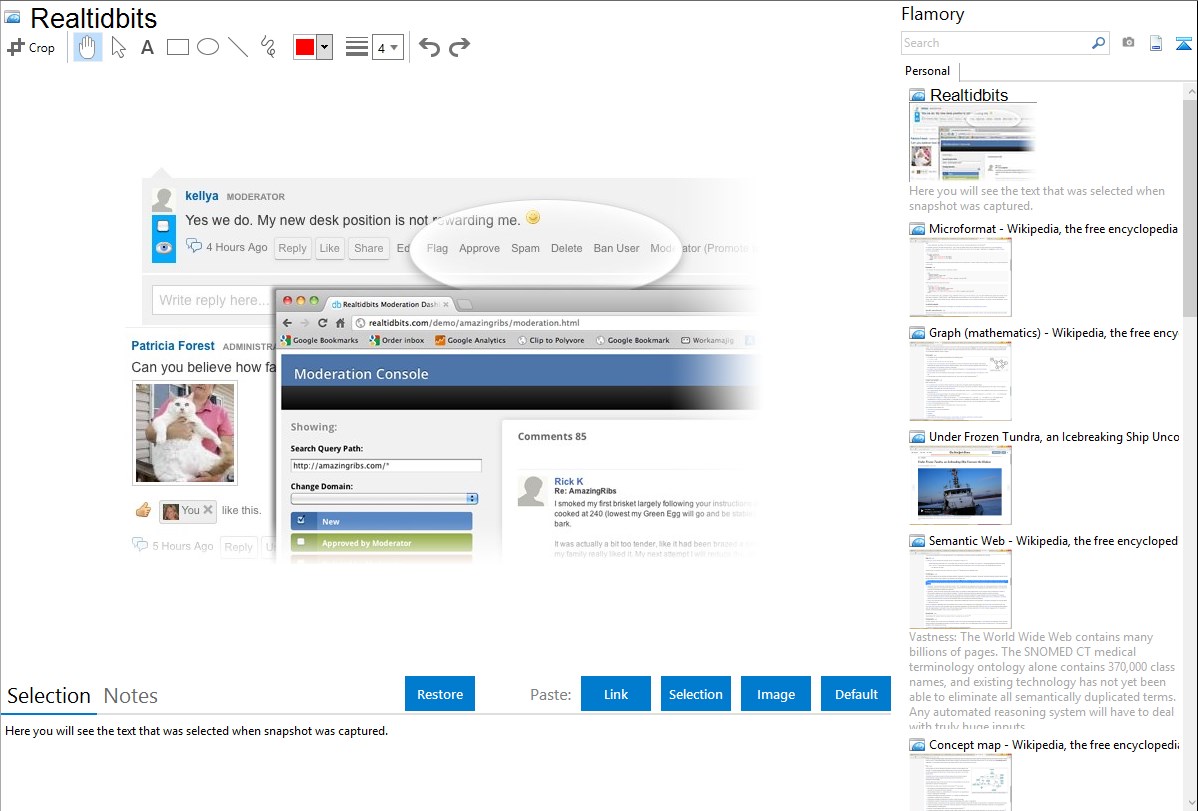The image size is (1198, 811).
Task: Open the color picker dropdown arrow
Action: click(324, 47)
